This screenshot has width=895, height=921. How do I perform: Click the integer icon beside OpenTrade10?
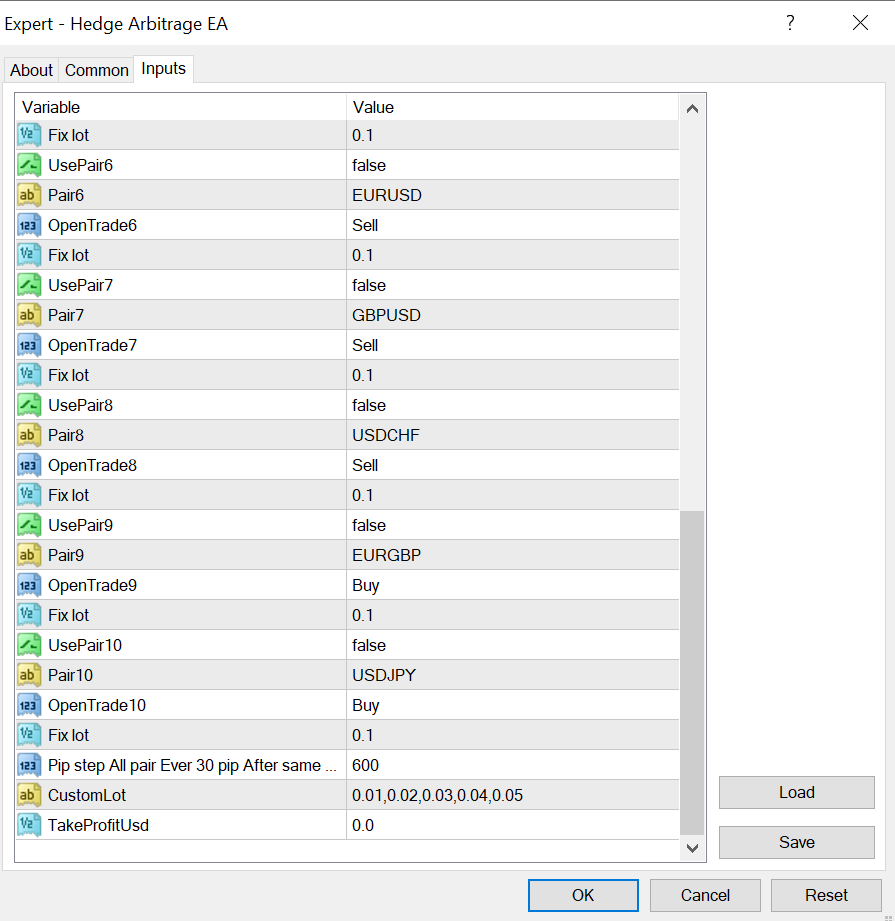(x=29, y=705)
